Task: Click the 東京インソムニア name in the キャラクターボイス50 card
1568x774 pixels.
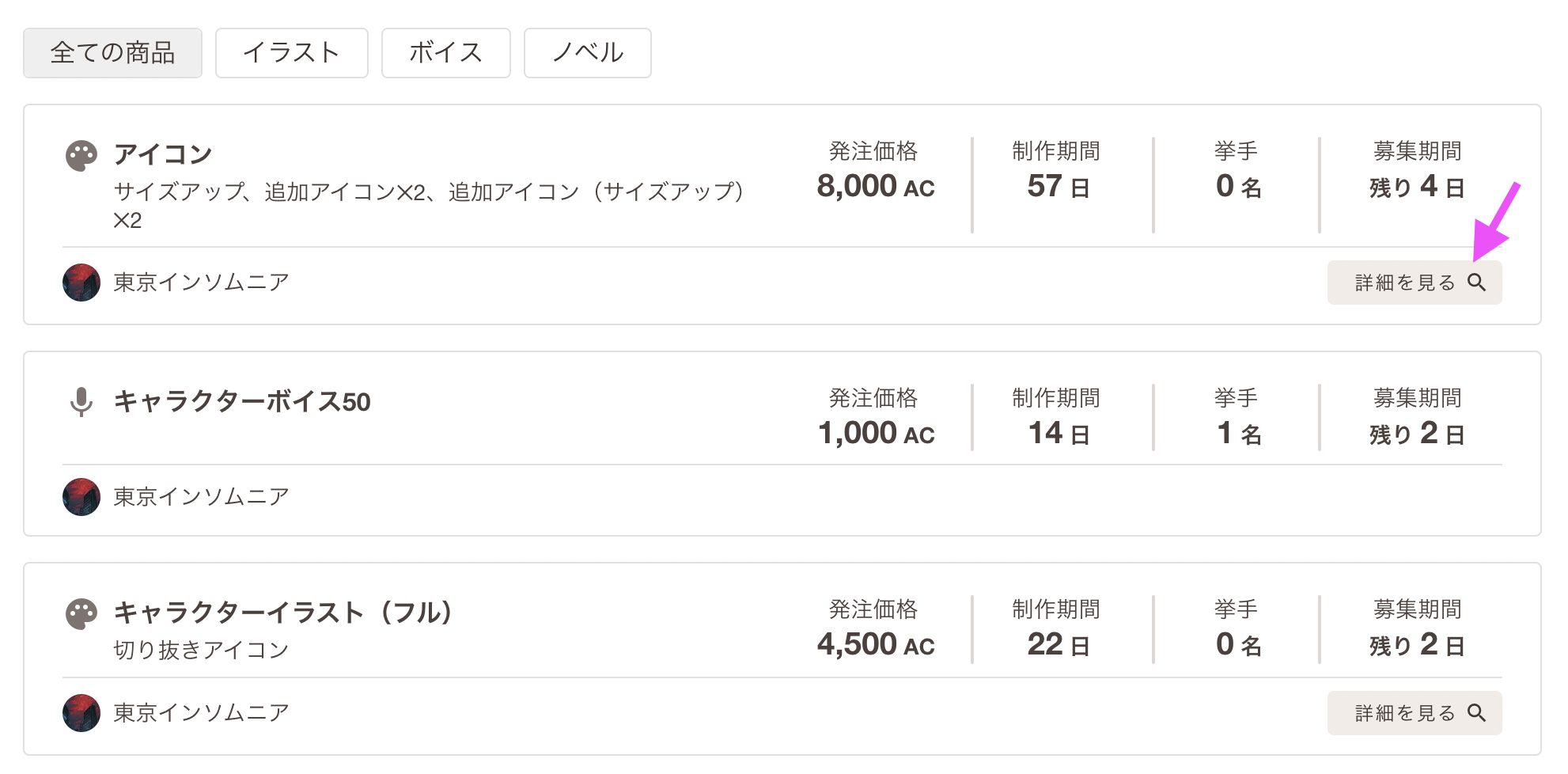Action: 201,497
